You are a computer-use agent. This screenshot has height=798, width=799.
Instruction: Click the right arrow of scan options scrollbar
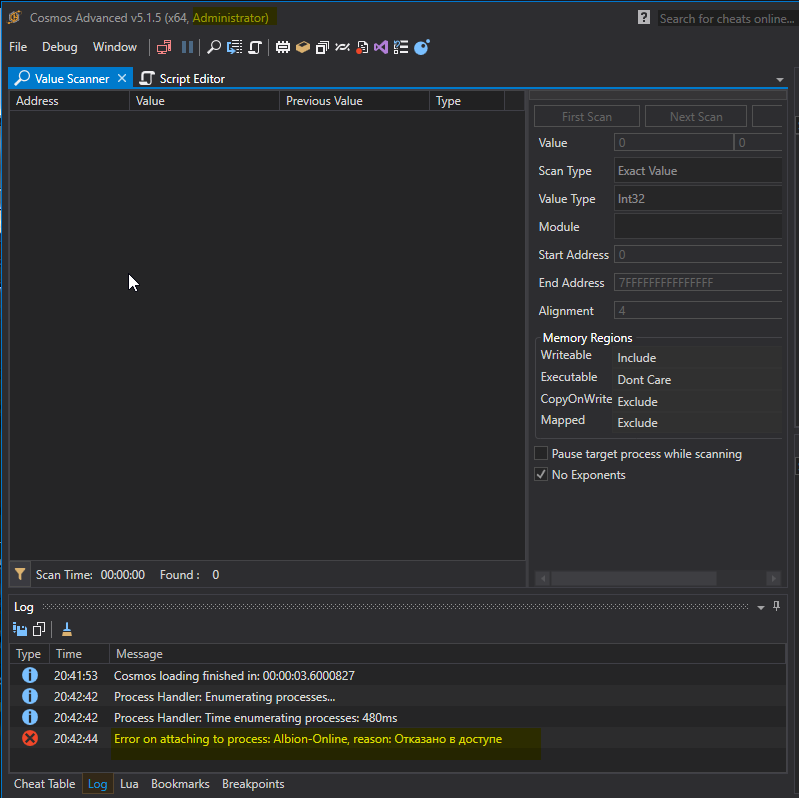point(774,578)
